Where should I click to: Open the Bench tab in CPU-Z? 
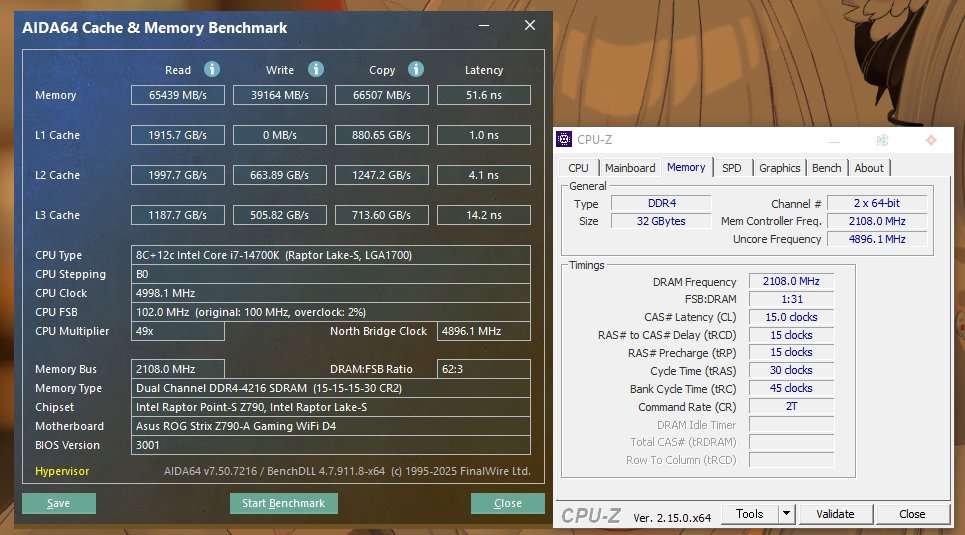827,168
